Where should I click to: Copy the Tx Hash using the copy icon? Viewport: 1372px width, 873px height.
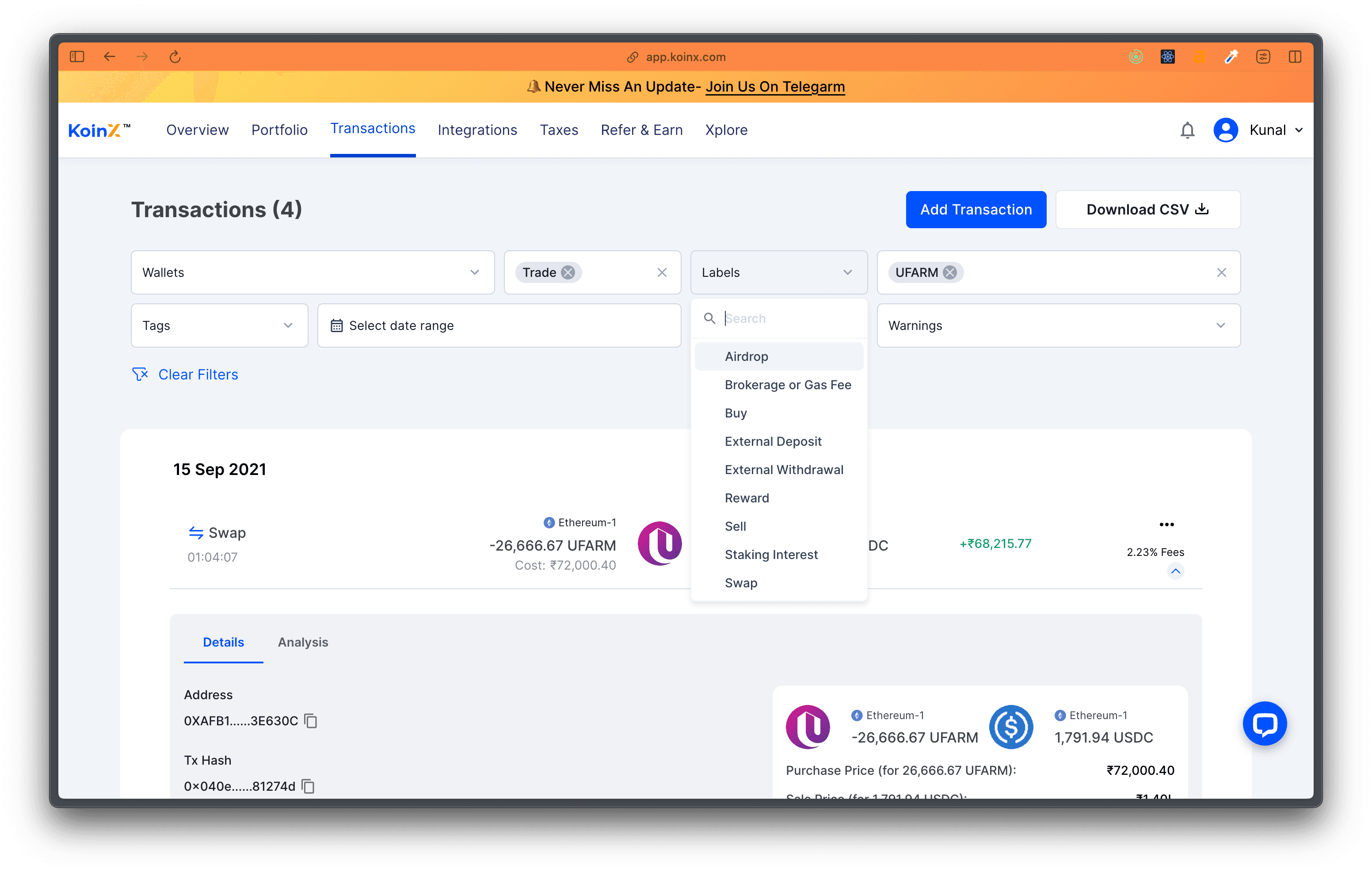[x=308, y=786]
